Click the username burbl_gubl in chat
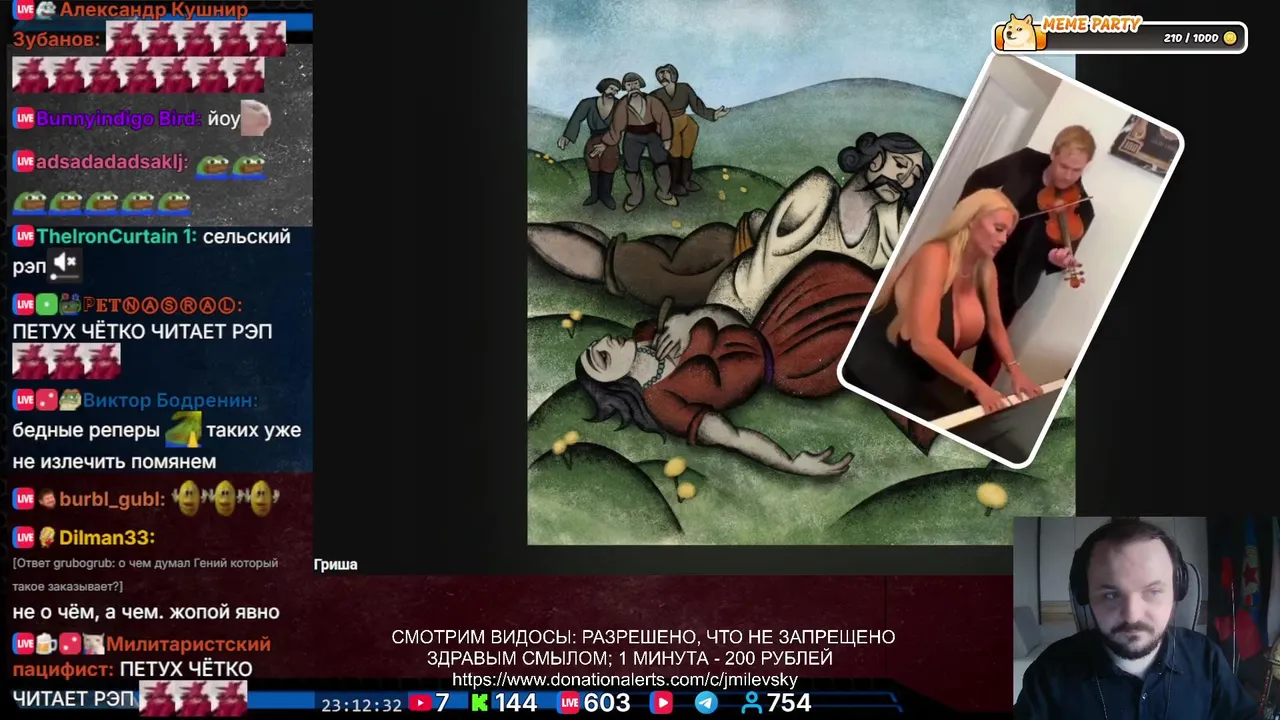 coord(111,499)
